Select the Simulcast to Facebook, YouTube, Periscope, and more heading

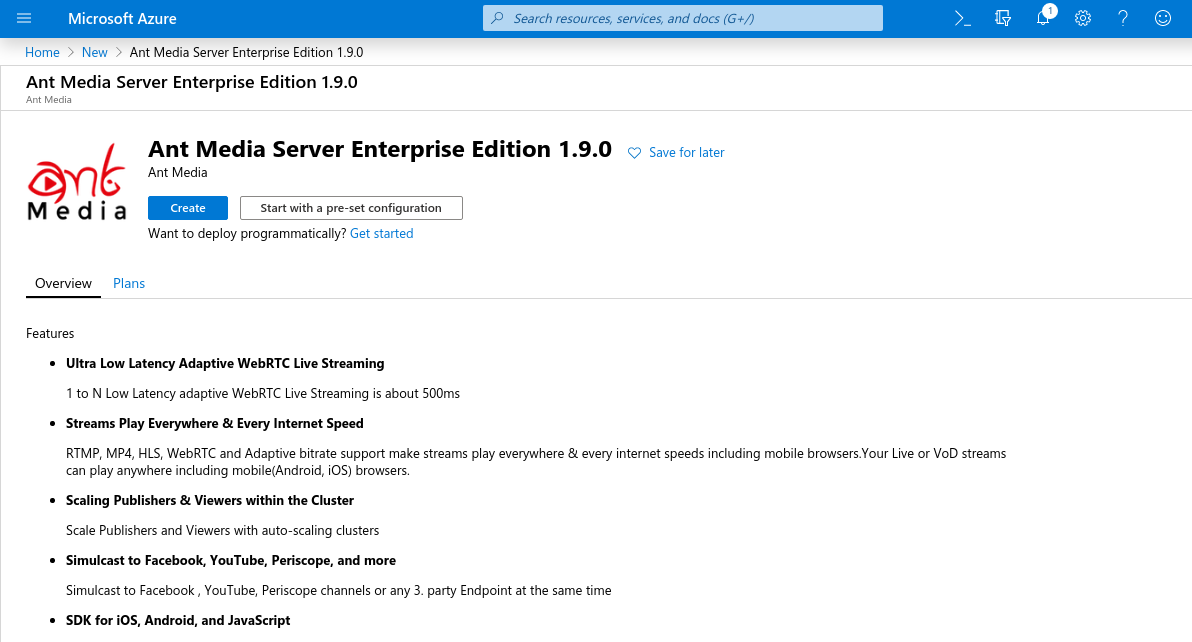231,561
